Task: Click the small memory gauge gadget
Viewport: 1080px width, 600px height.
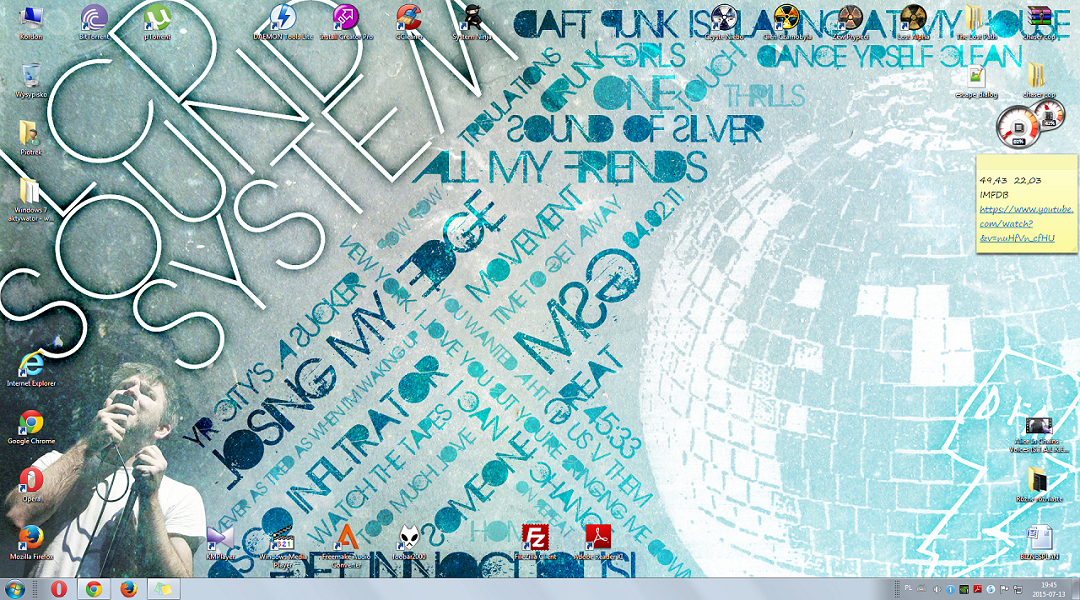Action: coord(1050,115)
